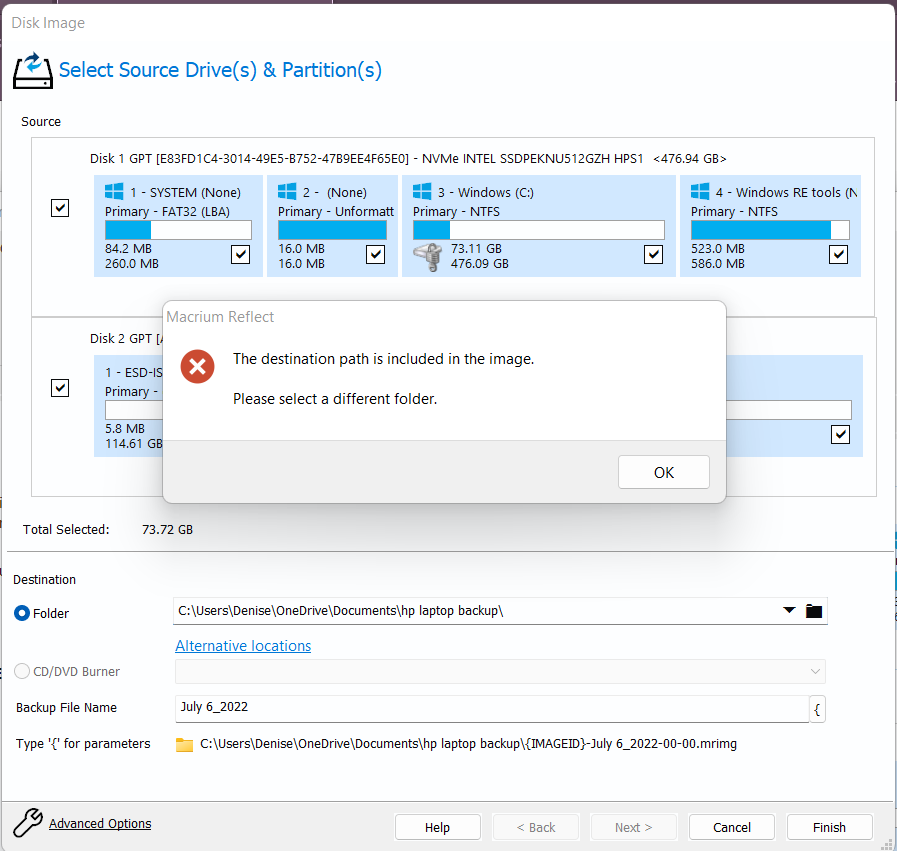The image size is (897, 851).
Task: Uncheck the SYSTEM partition checkbox
Action: pos(239,254)
